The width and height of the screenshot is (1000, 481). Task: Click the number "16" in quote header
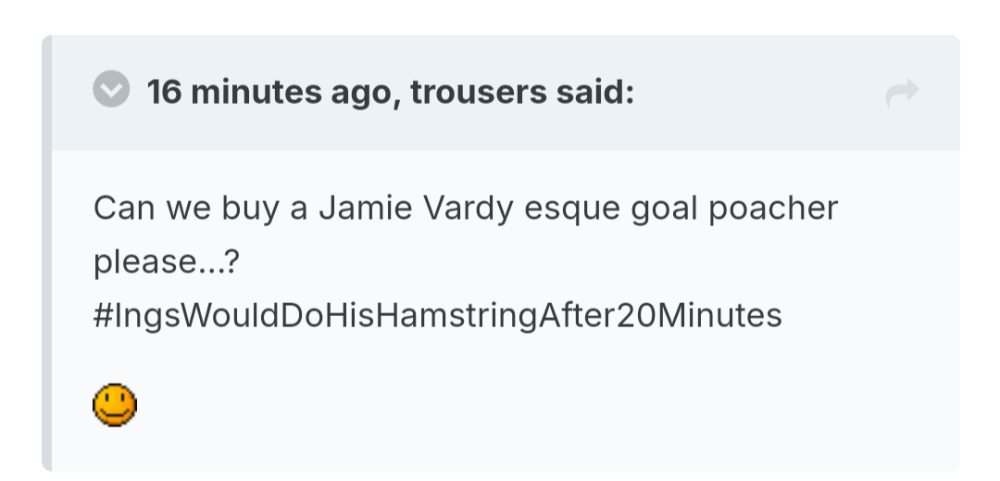coord(165,93)
